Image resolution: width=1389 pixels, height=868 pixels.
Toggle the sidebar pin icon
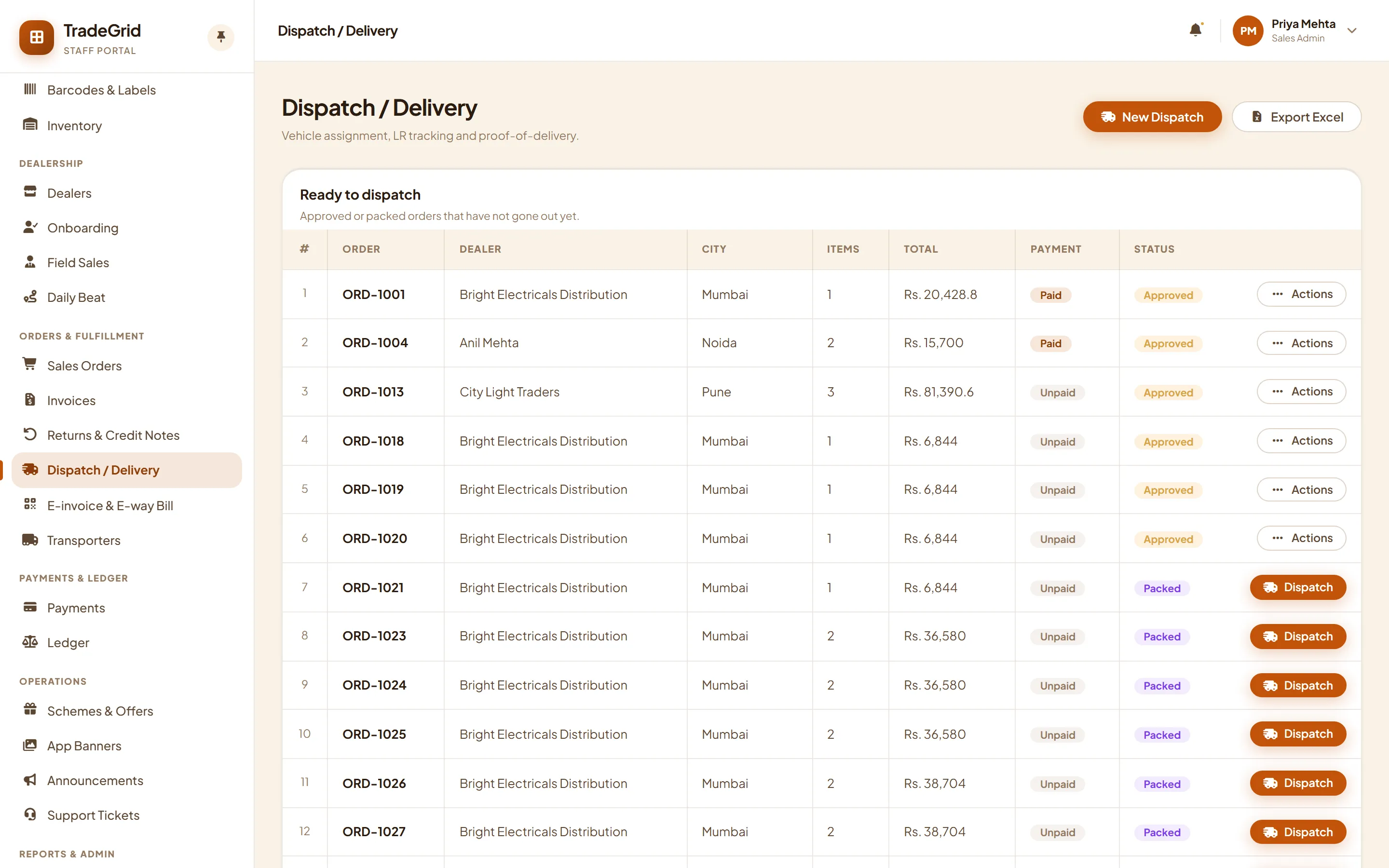[x=221, y=37]
